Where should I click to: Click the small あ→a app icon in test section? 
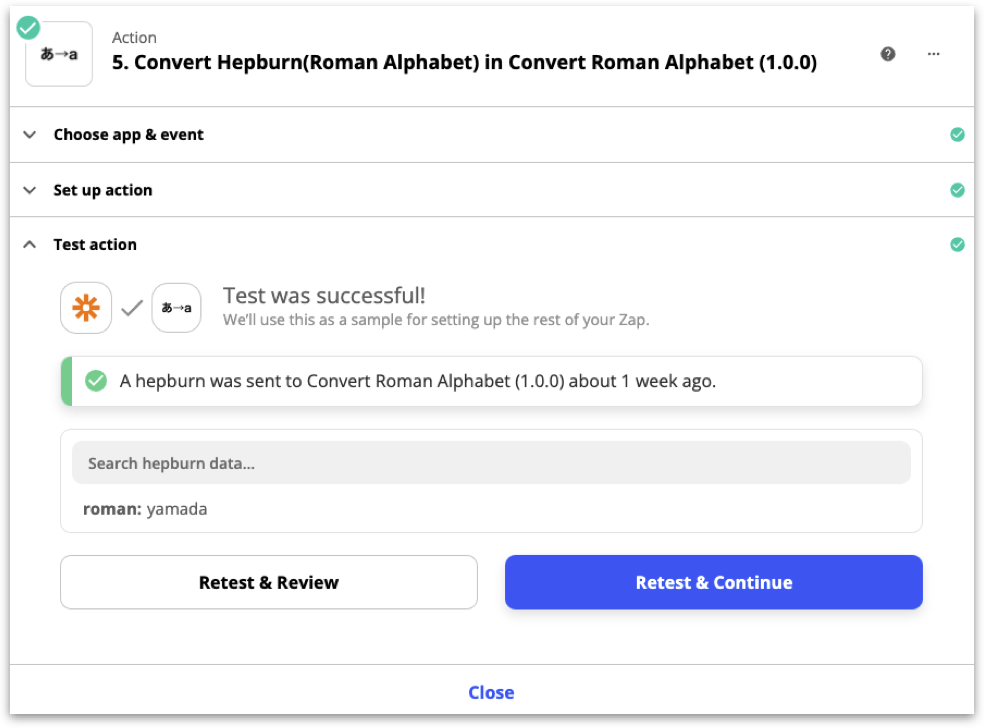[176, 309]
